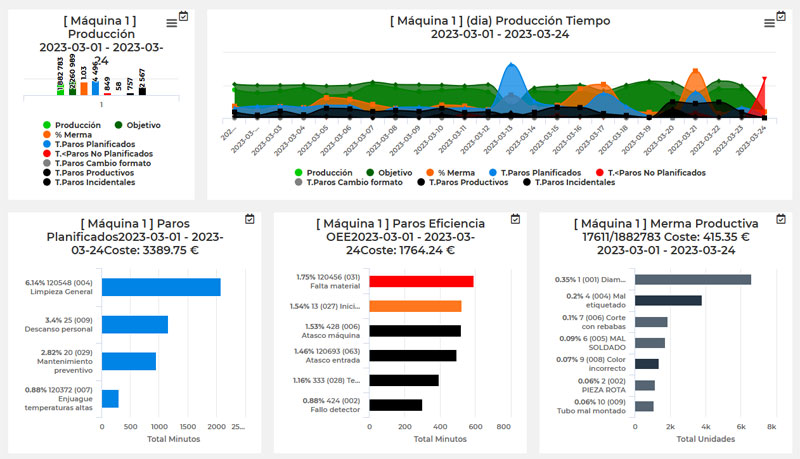Open calendar icon on Producción panel
Image resolution: width=800 pixels, height=459 pixels.
(x=182, y=16)
